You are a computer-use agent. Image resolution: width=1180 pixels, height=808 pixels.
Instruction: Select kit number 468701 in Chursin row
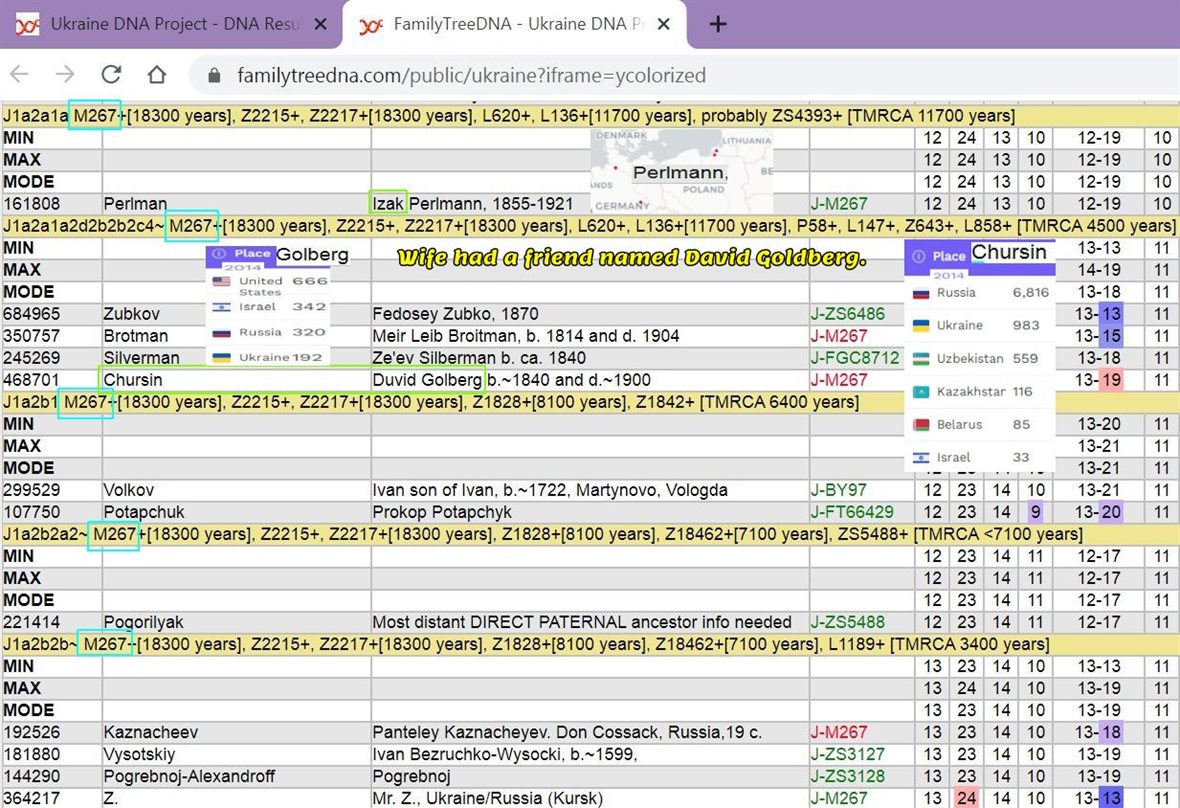tap(30, 380)
